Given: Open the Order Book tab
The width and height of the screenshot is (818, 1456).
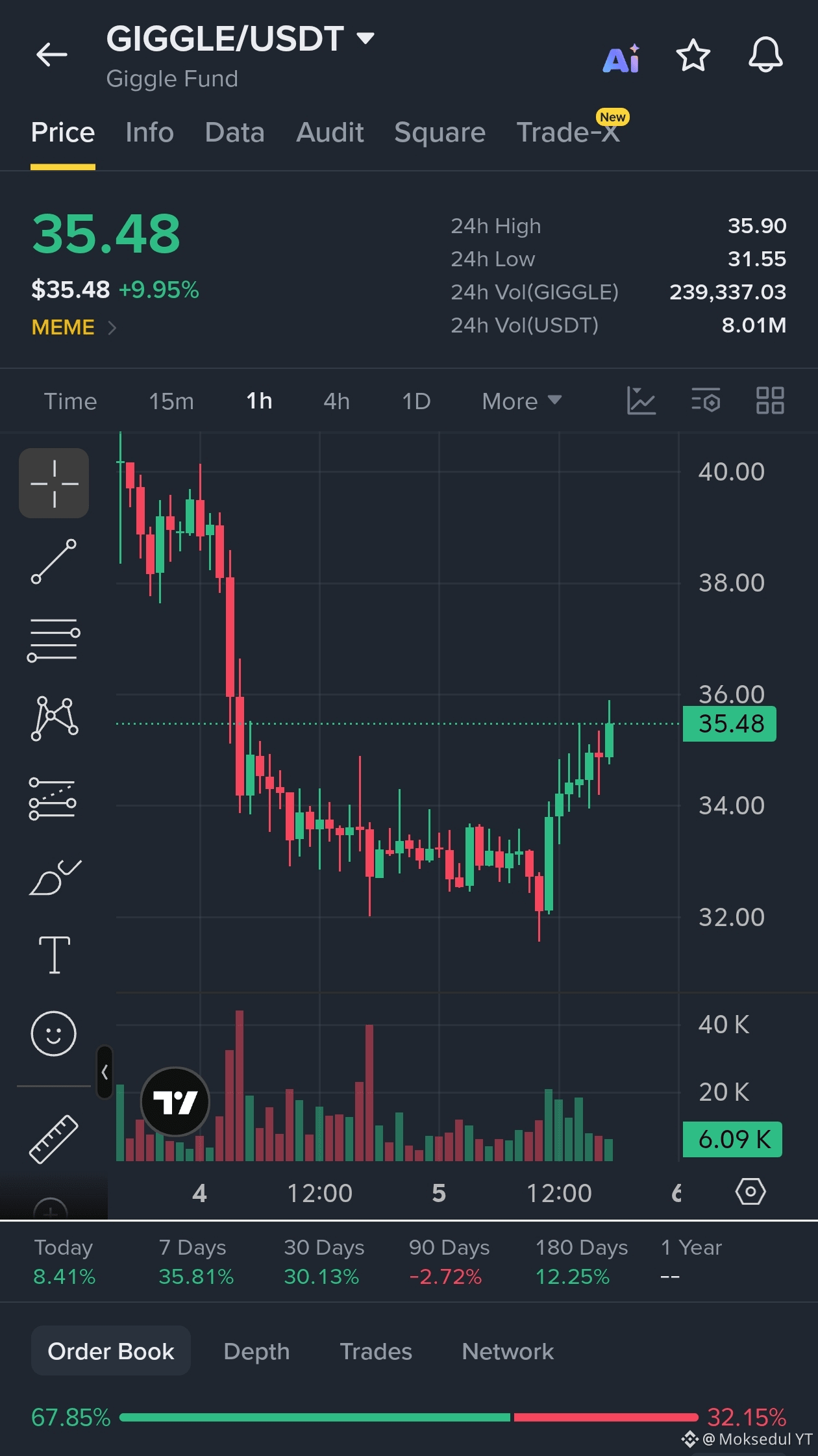Looking at the screenshot, I should click(111, 1351).
